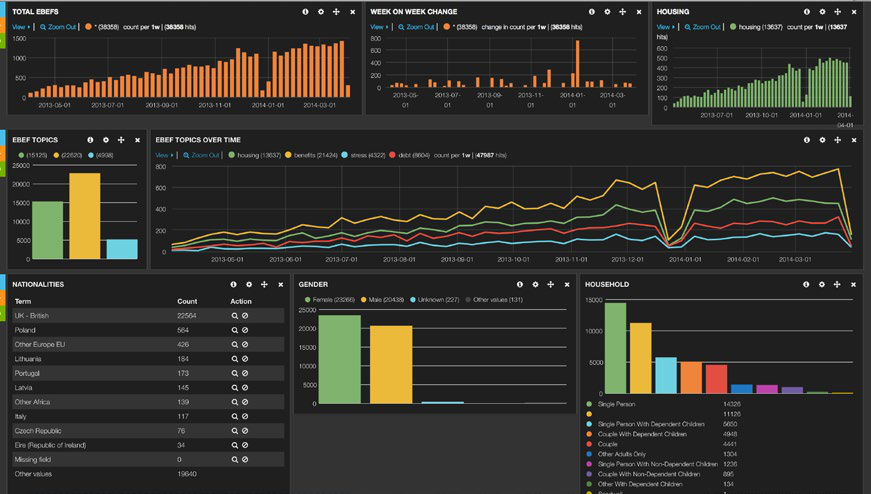
Task: Click move icon on EBEF Topics Over Time panel
Action: coord(838,140)
